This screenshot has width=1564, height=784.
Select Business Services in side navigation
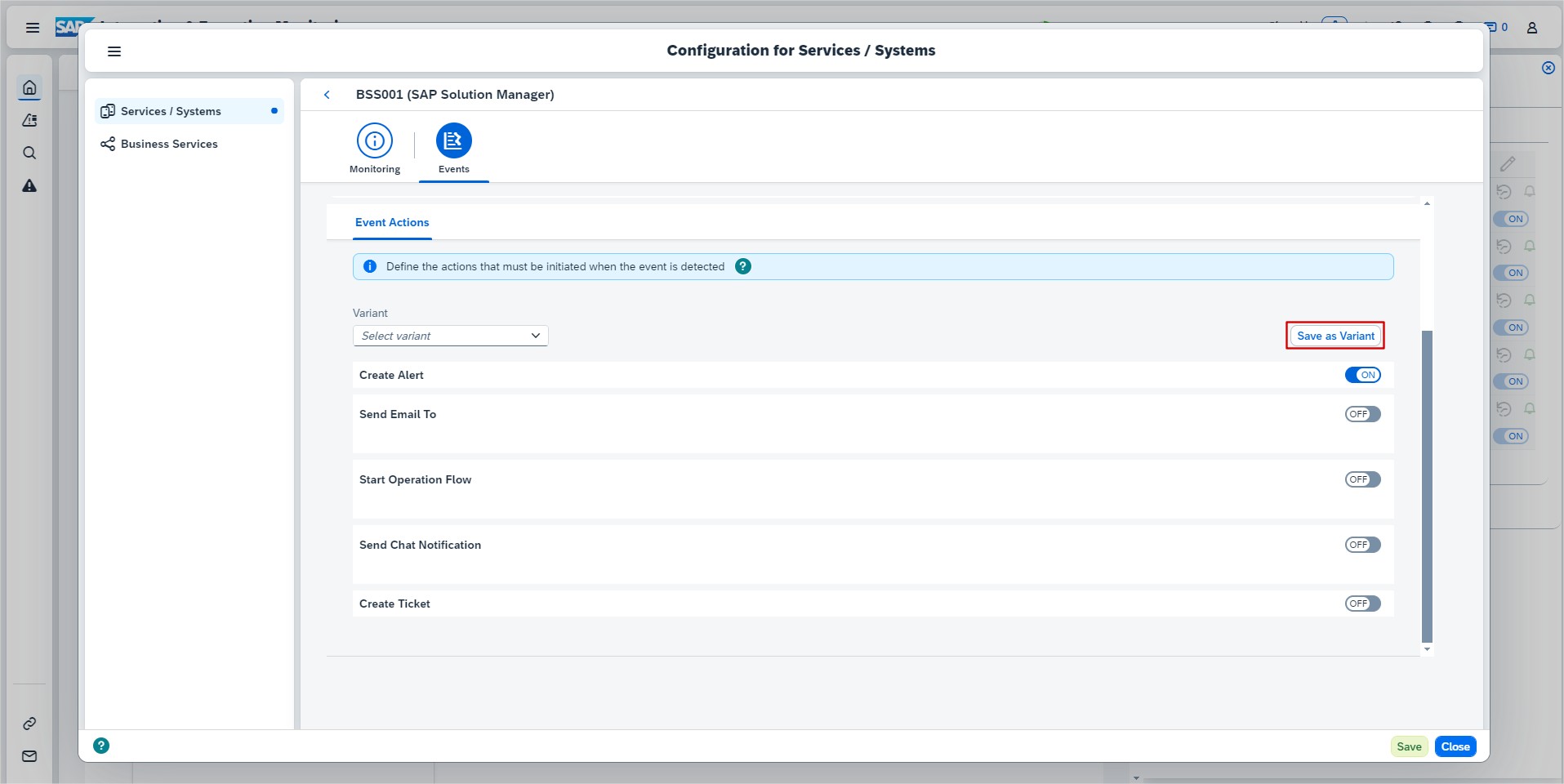[x=169, y=144]
